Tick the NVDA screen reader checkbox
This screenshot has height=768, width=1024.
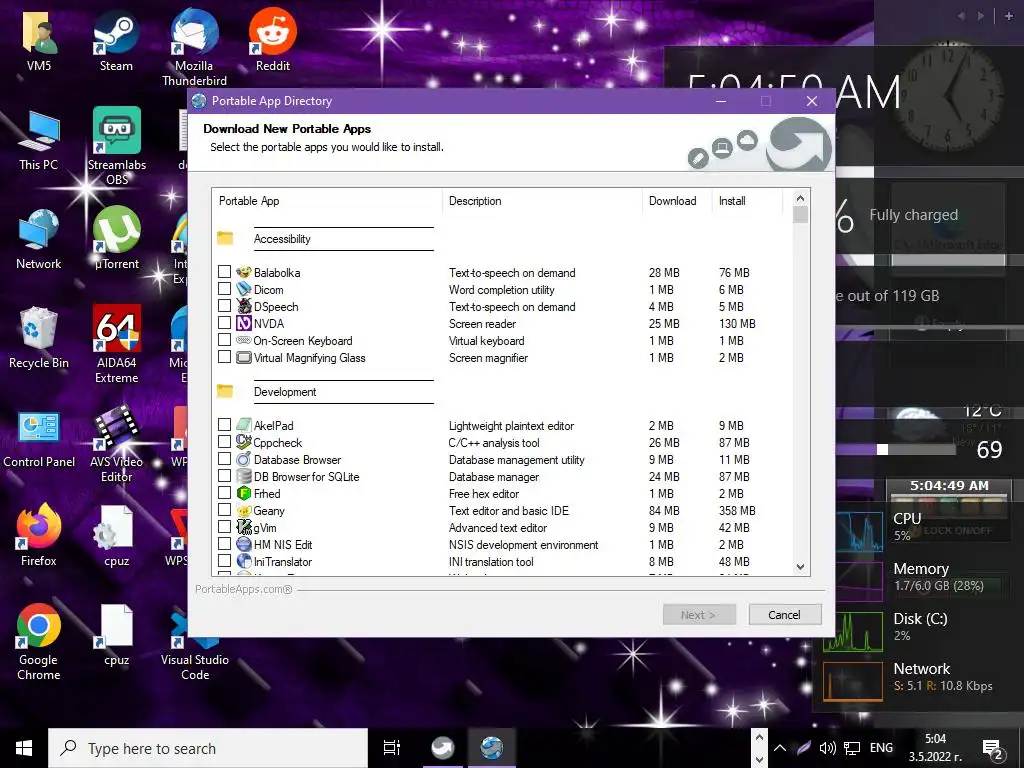[224, 323]
